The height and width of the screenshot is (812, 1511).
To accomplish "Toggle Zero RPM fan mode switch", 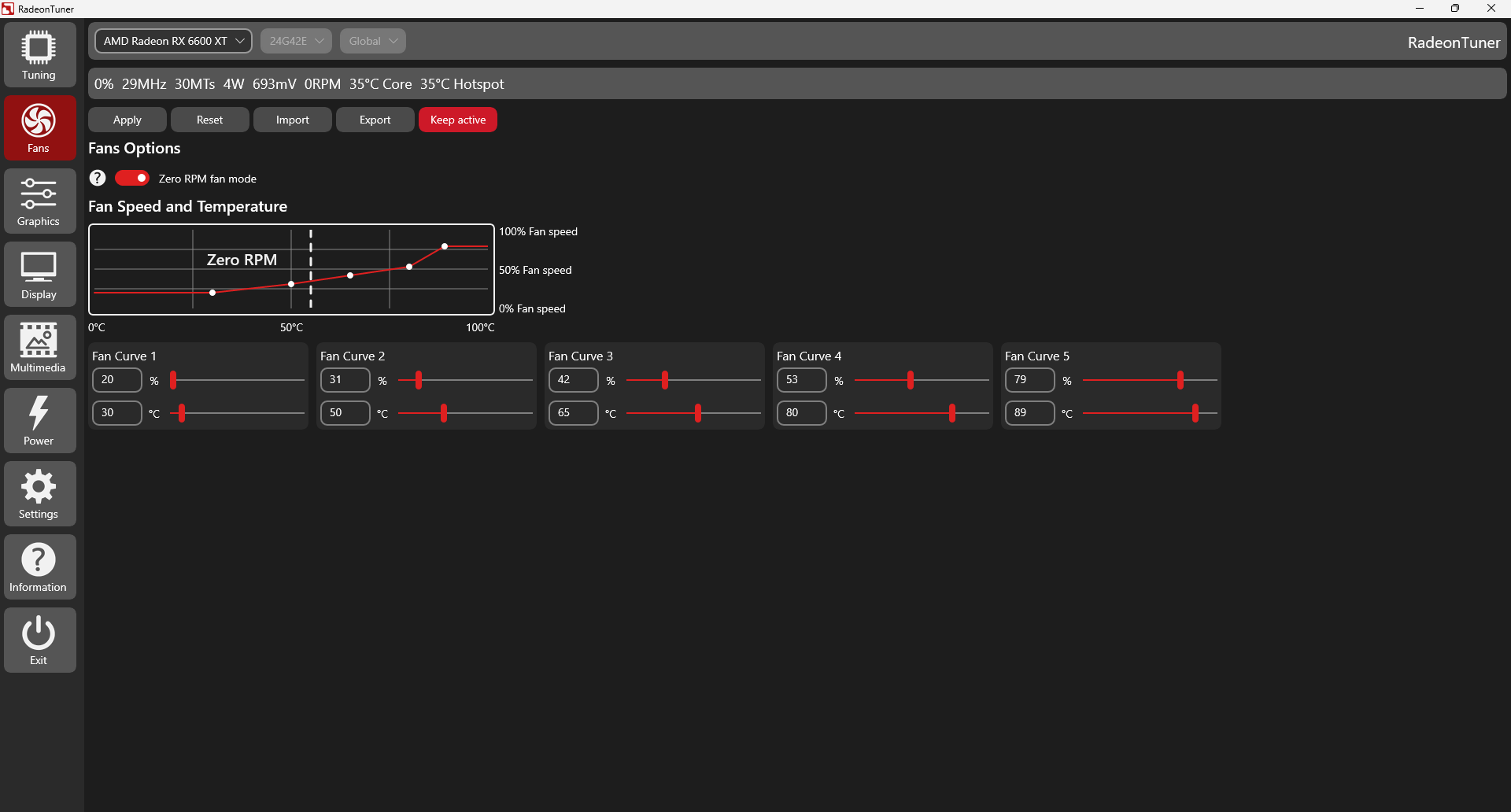I will tap(132, 178).
